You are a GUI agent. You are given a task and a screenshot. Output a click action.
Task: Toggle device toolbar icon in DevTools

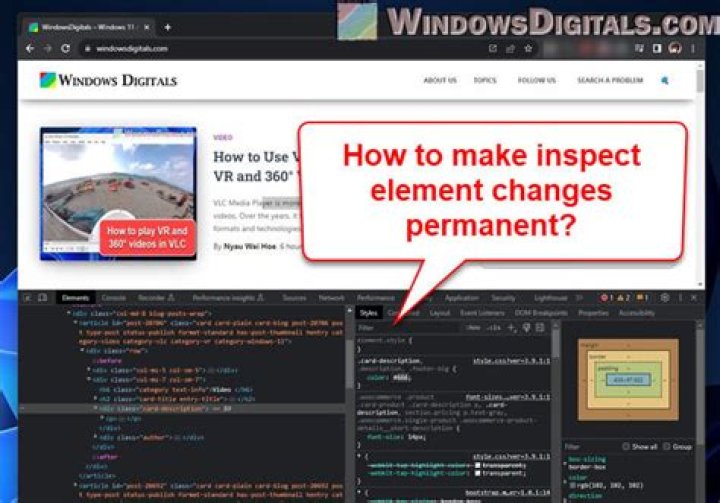[43, 298]
